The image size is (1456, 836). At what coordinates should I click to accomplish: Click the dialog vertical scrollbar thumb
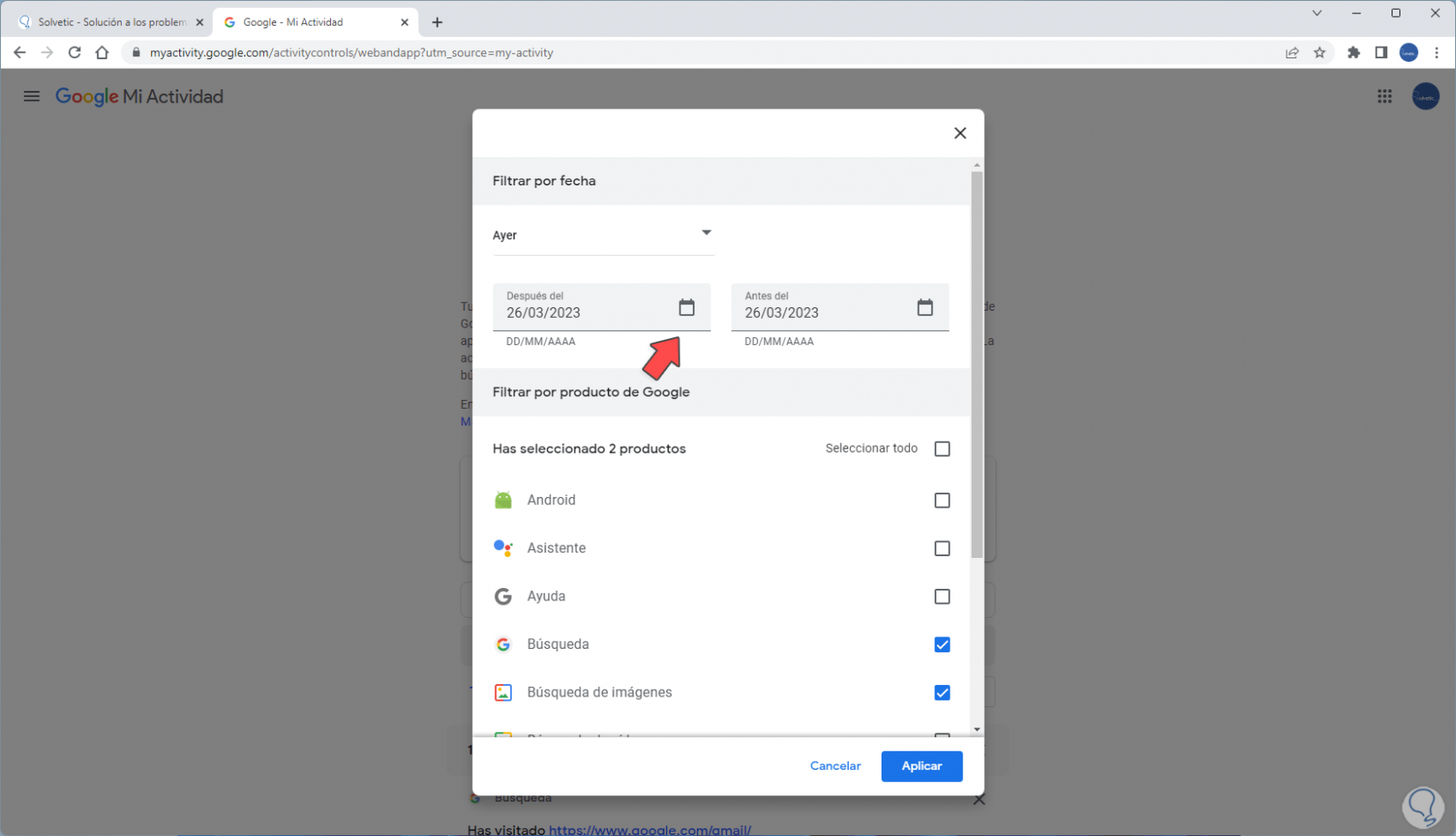point(977,365)
